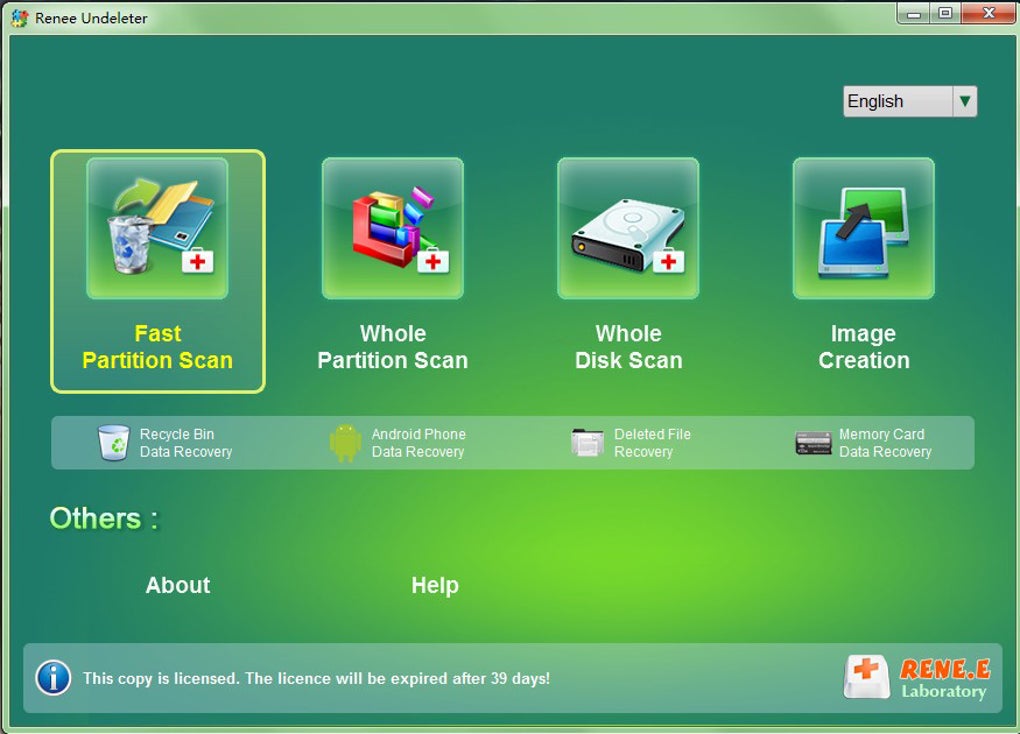The width and height of the screenshot is (1020, 734).
Task: Click the English language combo box
Action: [x=910, y=102]
